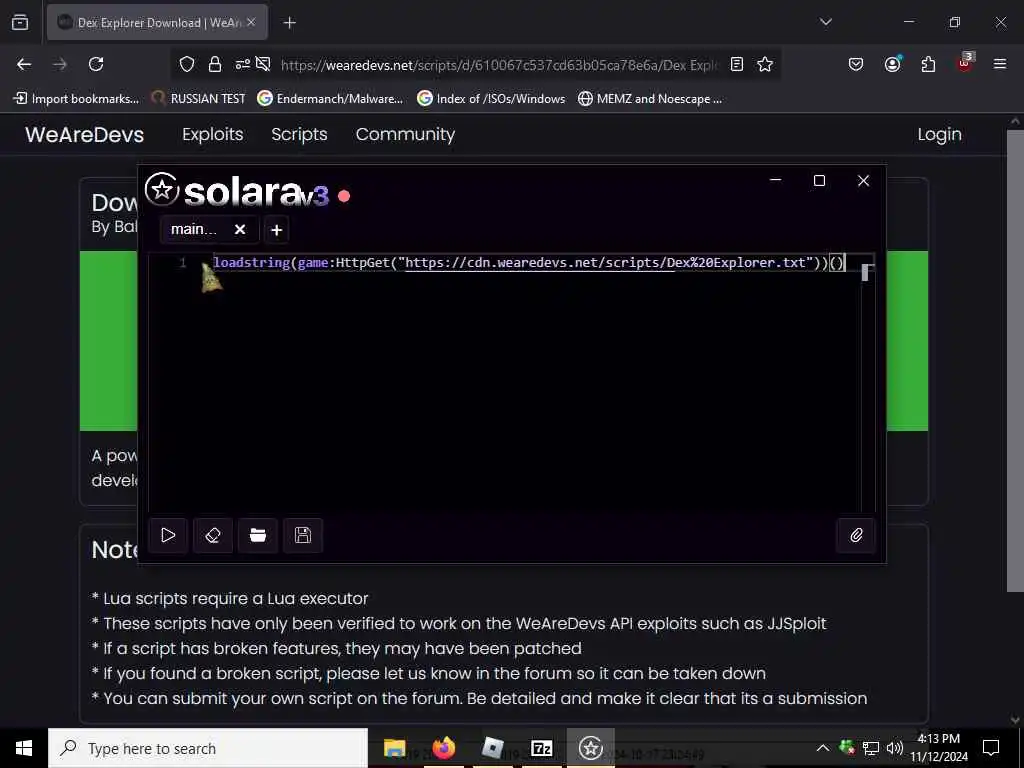Open the RUSSIAN TEST bookmark
Image resolution: width=1024 pixels, height=768 pixels.
(198, 99)
